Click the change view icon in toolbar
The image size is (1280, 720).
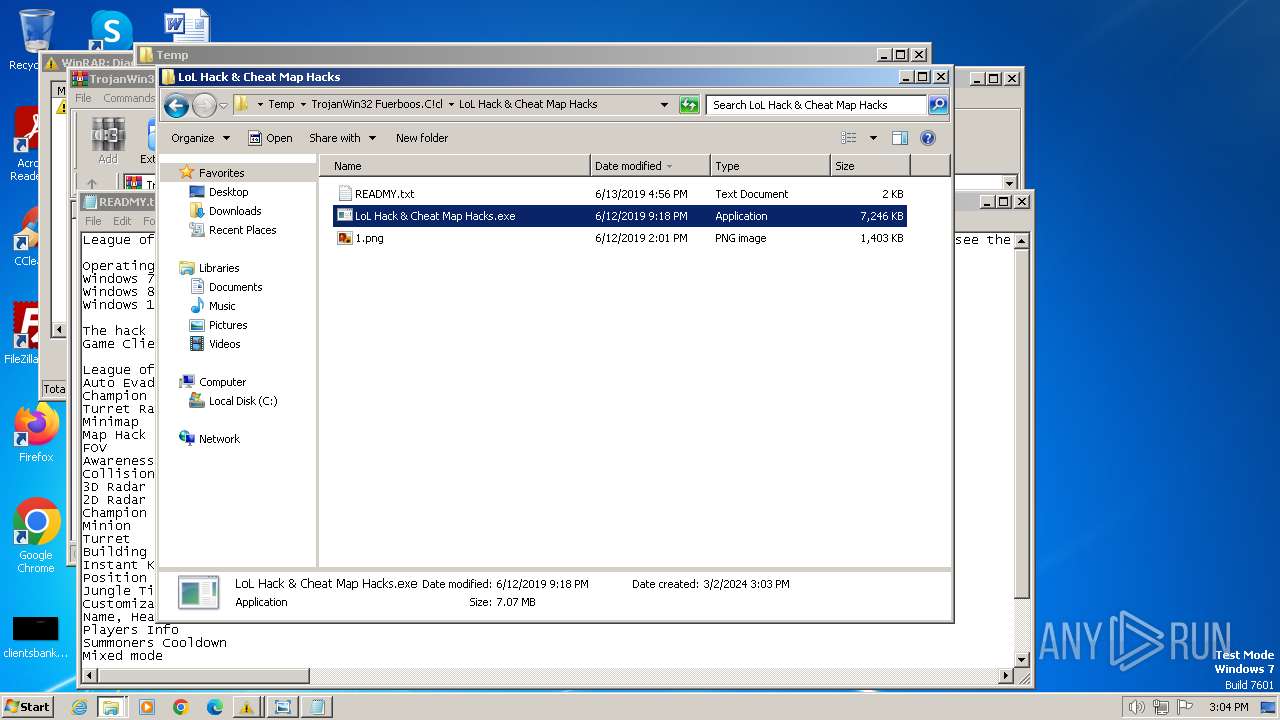[x=849, y=138]
